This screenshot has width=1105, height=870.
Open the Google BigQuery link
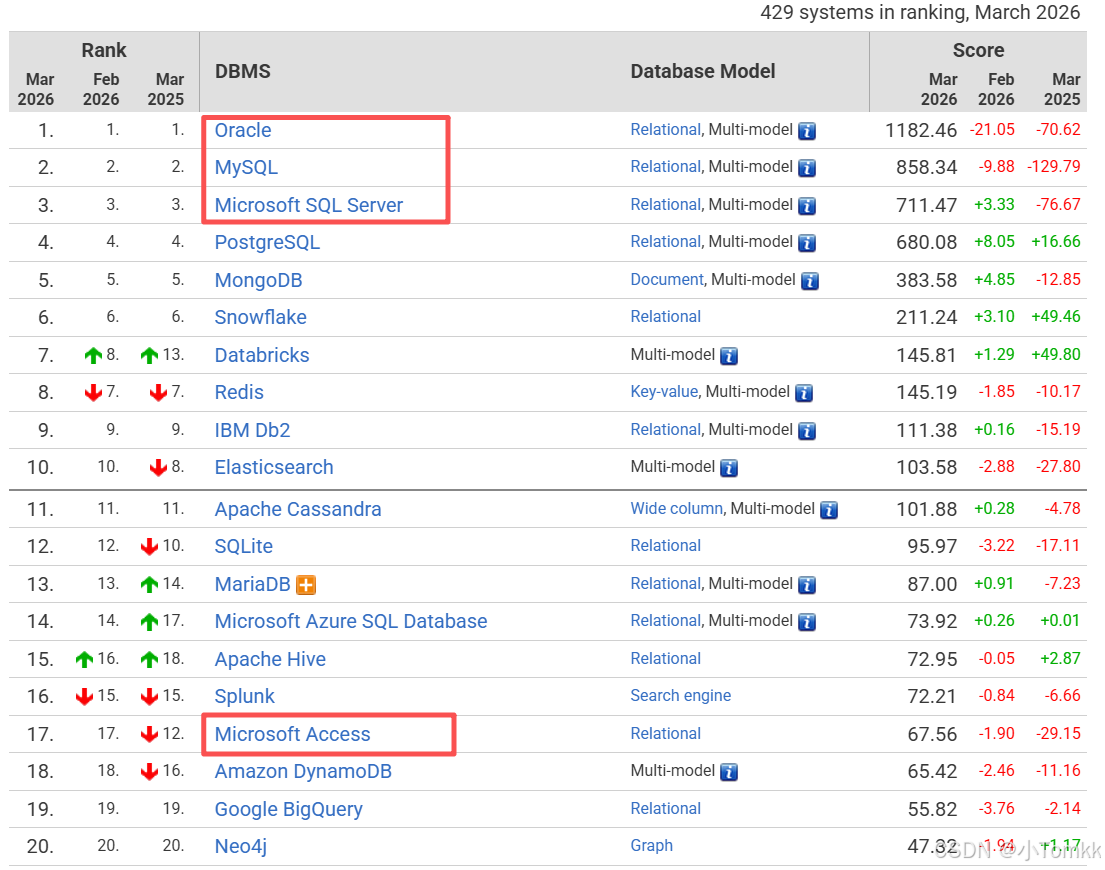(289, 809)
